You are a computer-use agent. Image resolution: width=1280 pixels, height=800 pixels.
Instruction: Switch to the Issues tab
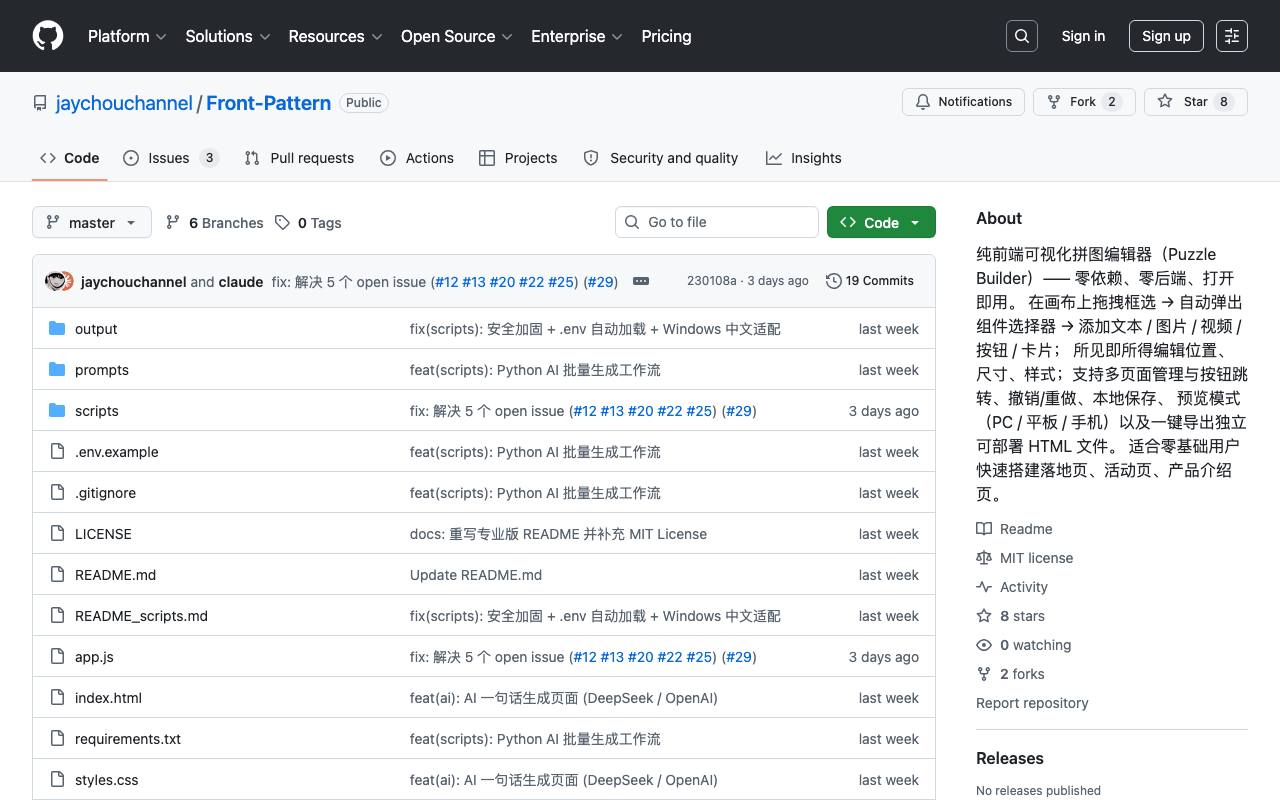coord(171,158)
